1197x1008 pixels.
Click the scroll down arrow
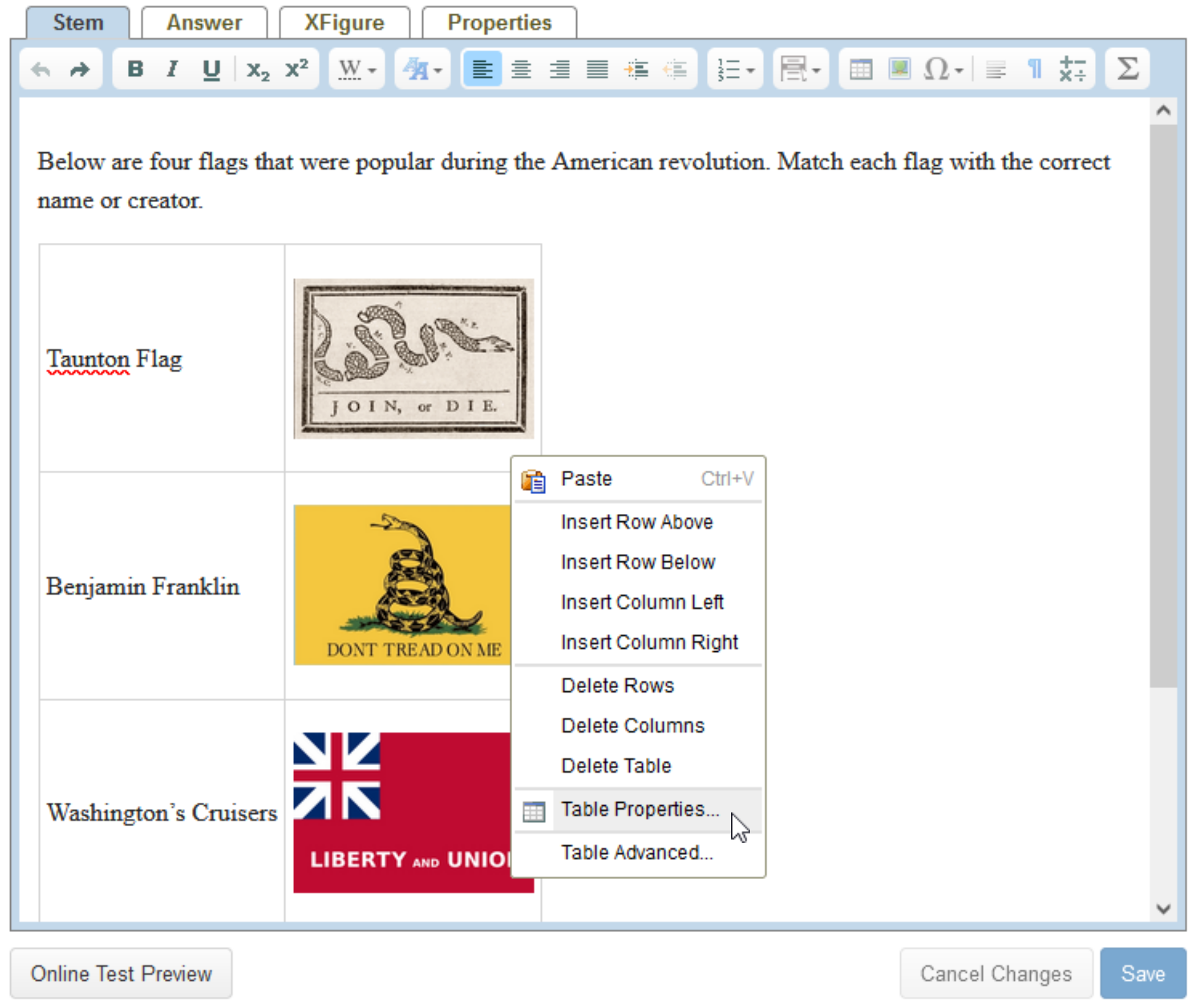[1163, 908]
